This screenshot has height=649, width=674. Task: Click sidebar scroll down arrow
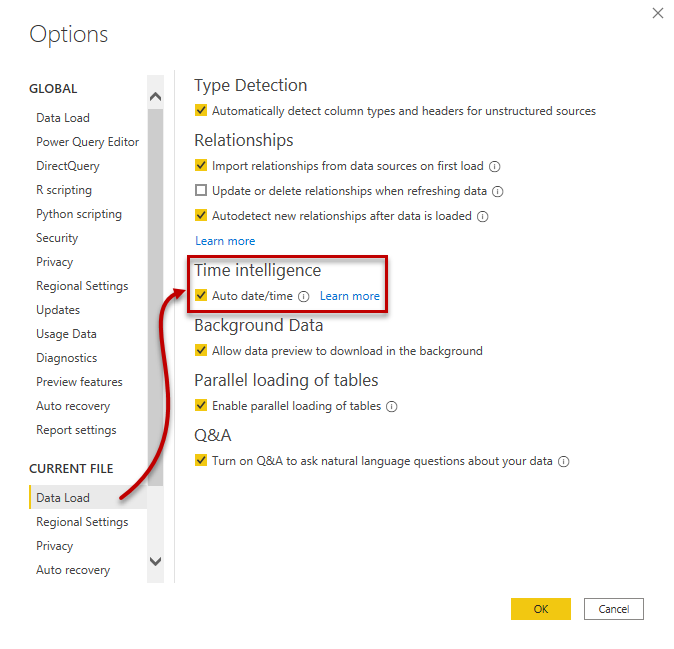[155, 561]
